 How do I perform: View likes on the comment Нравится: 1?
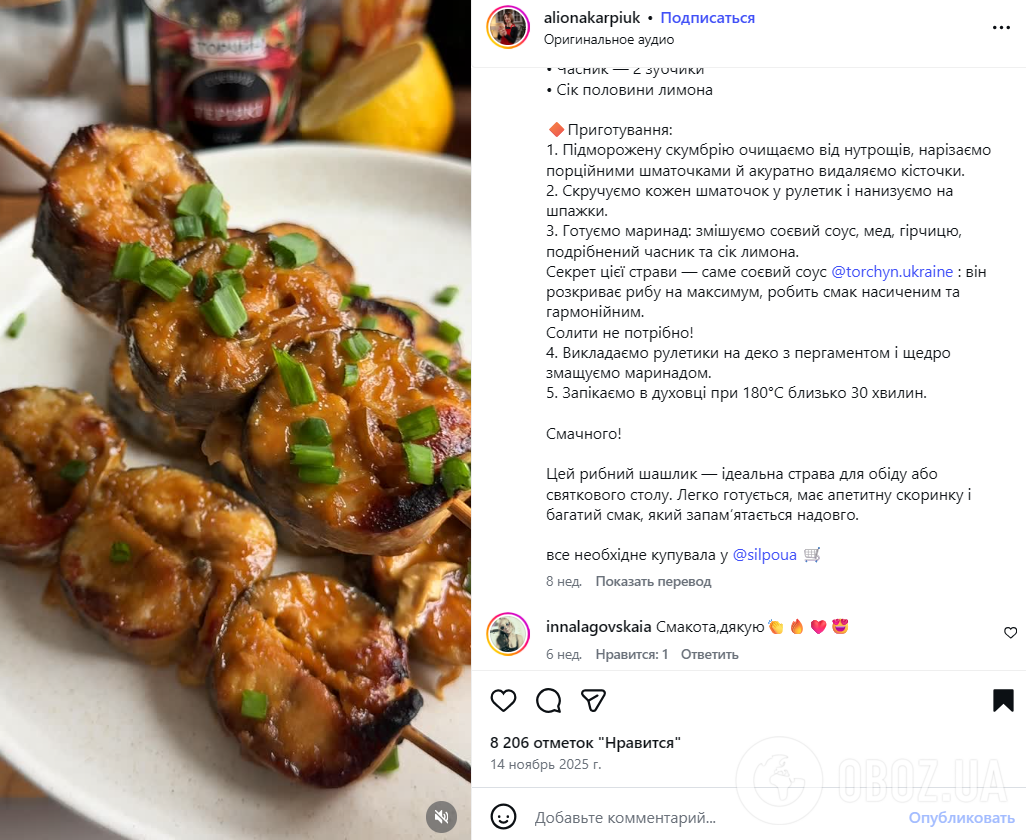point(631,654)
